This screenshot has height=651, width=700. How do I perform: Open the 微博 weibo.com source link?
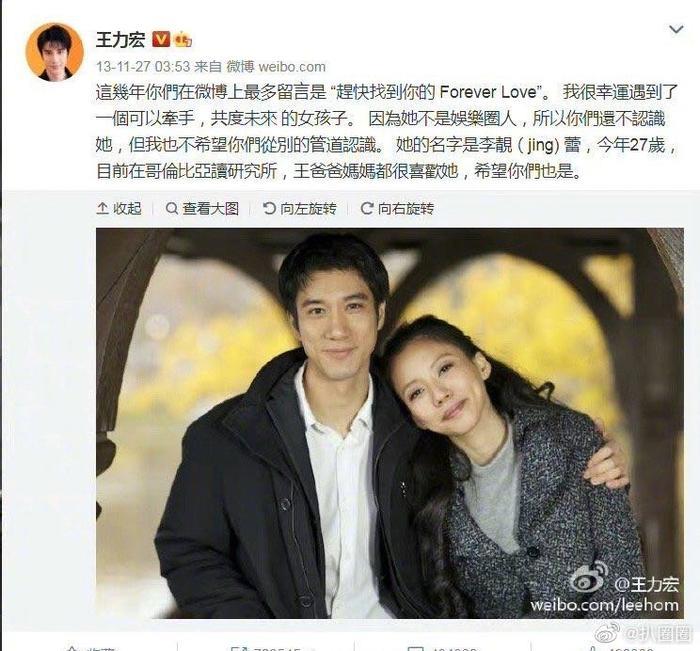(276, 67)
